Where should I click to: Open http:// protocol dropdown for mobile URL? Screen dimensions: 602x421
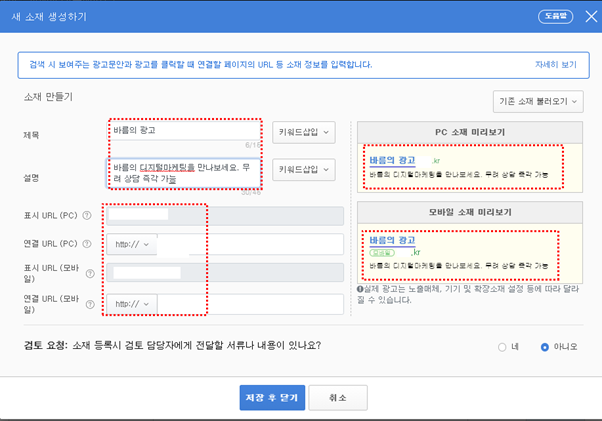point(132,304)
